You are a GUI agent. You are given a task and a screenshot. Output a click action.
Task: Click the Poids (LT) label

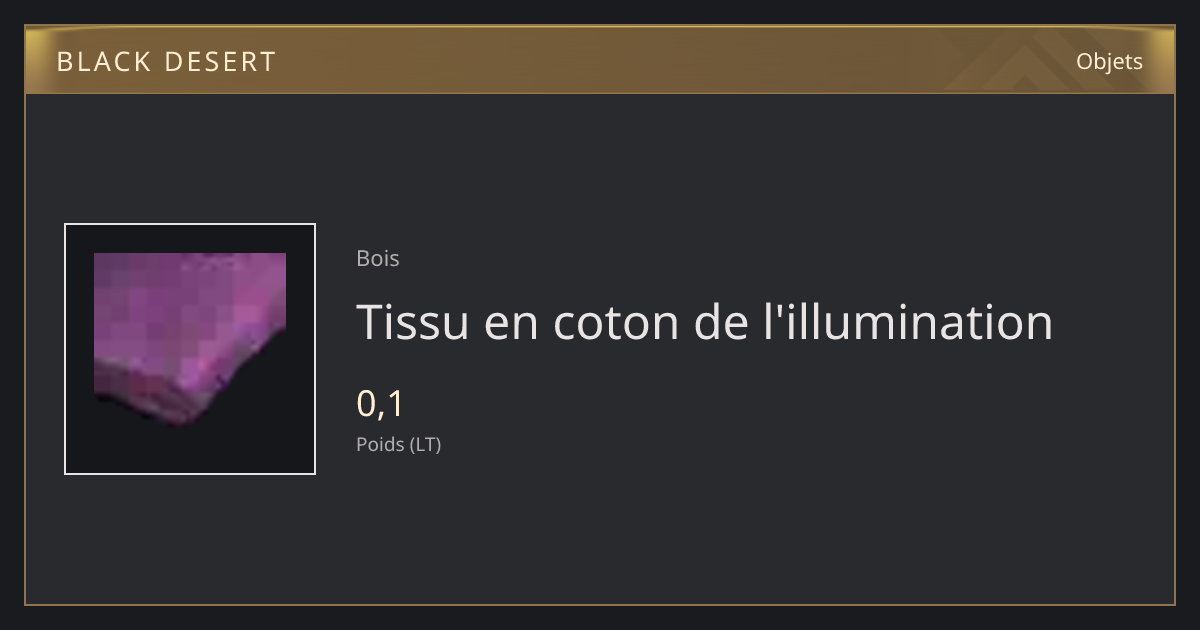(398, 444)
